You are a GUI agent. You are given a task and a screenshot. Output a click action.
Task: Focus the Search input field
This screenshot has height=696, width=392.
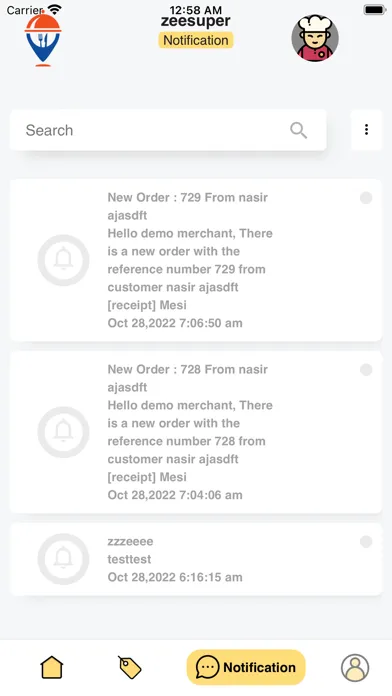[x=168, y=130]
